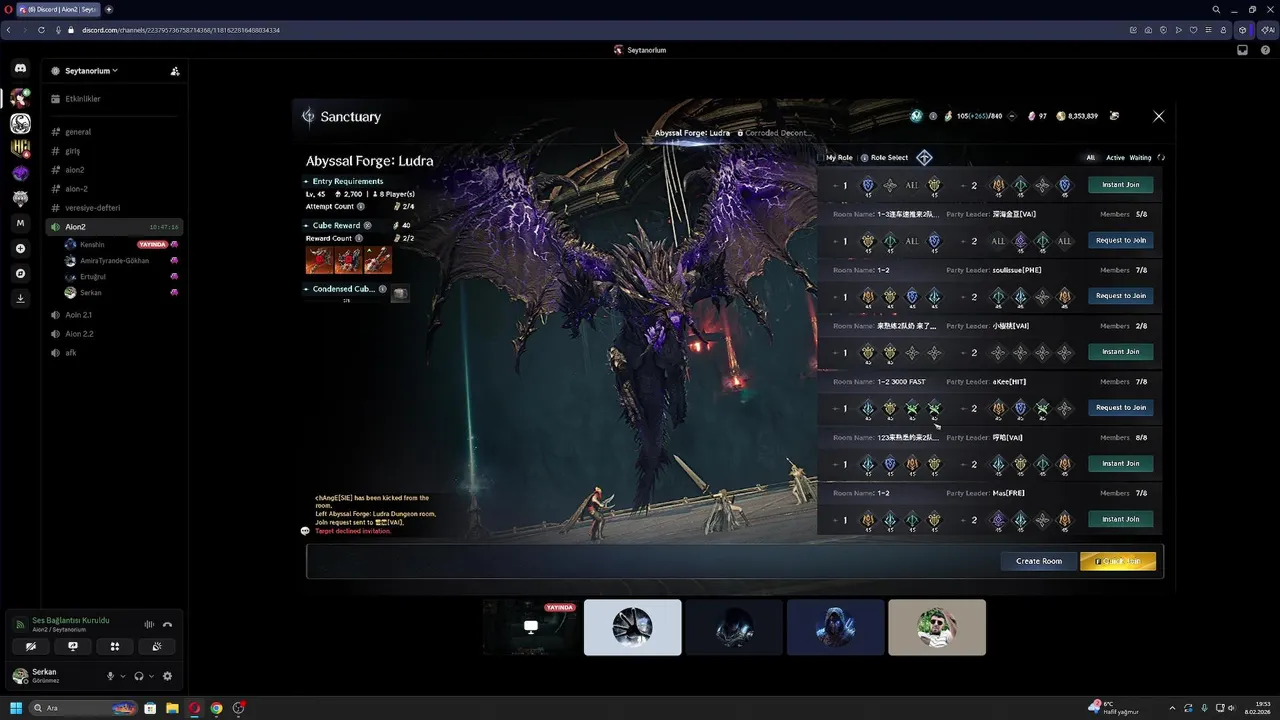The height and width of the screenshot is (720, 1280).
Task: Click the browser address bar
Action: 600,30
